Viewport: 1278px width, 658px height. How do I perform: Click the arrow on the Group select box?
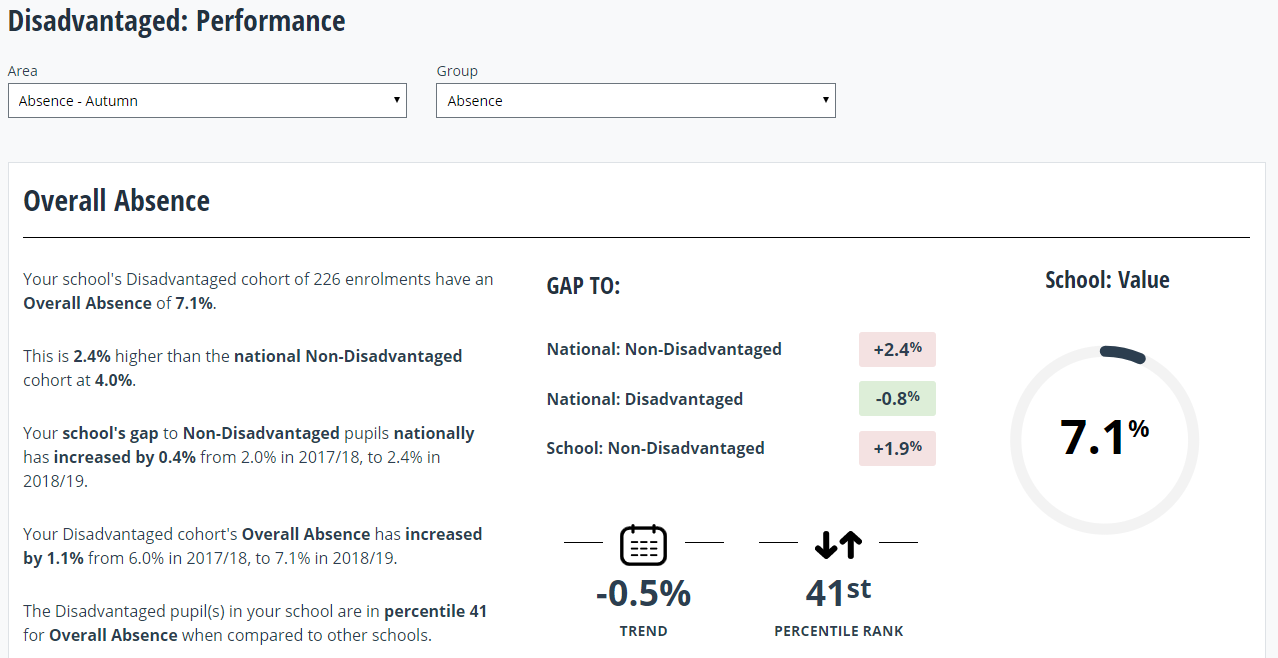coord(825,100)
